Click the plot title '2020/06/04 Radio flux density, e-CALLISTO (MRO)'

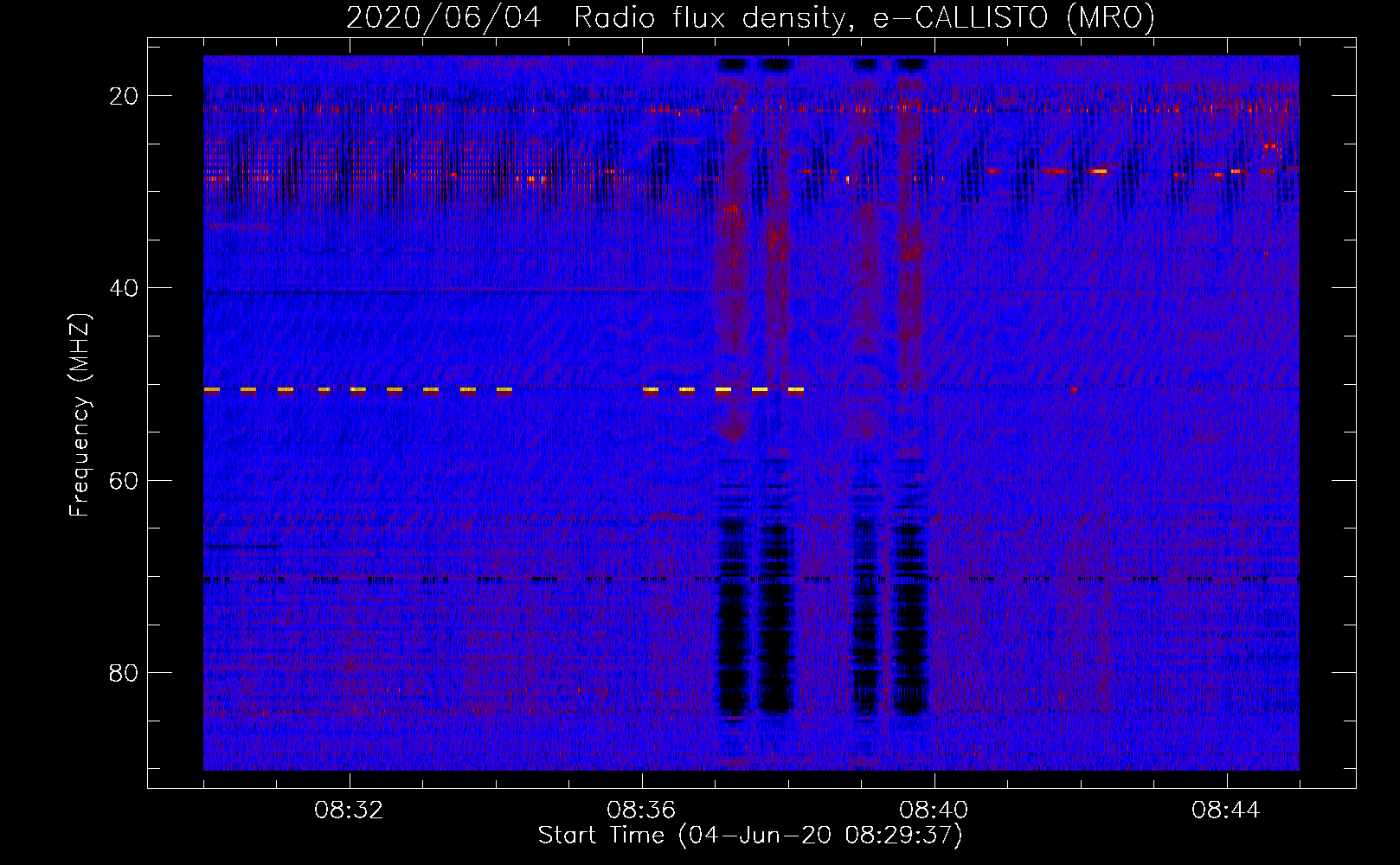pyautogui.click(x=751, y=17)
